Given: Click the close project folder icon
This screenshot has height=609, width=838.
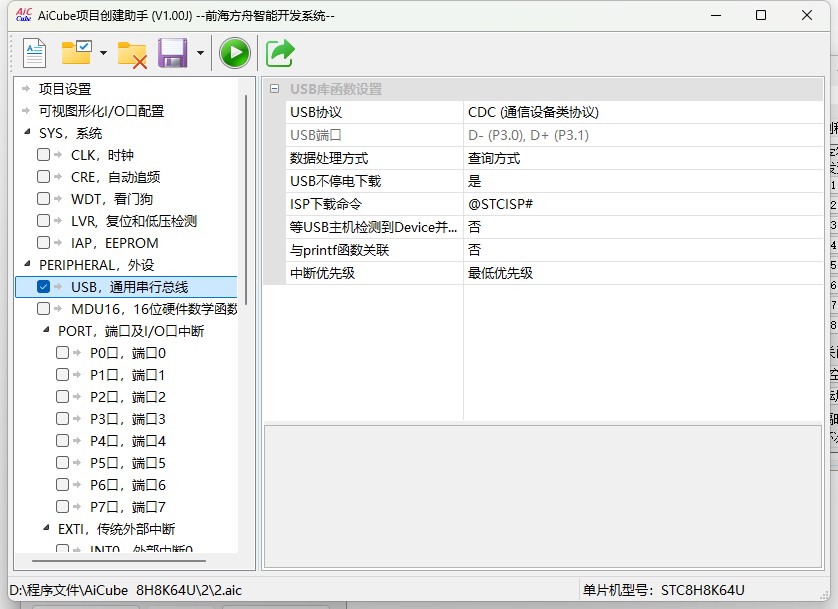Looking at the screenshot, I should (x=132, y=54).
